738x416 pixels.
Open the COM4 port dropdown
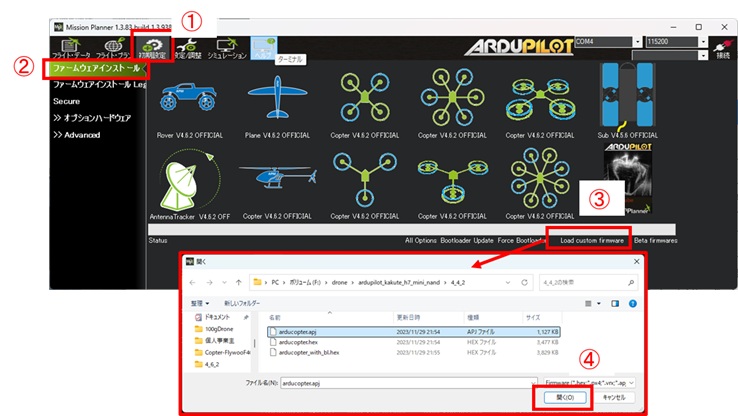coord(636,42)
